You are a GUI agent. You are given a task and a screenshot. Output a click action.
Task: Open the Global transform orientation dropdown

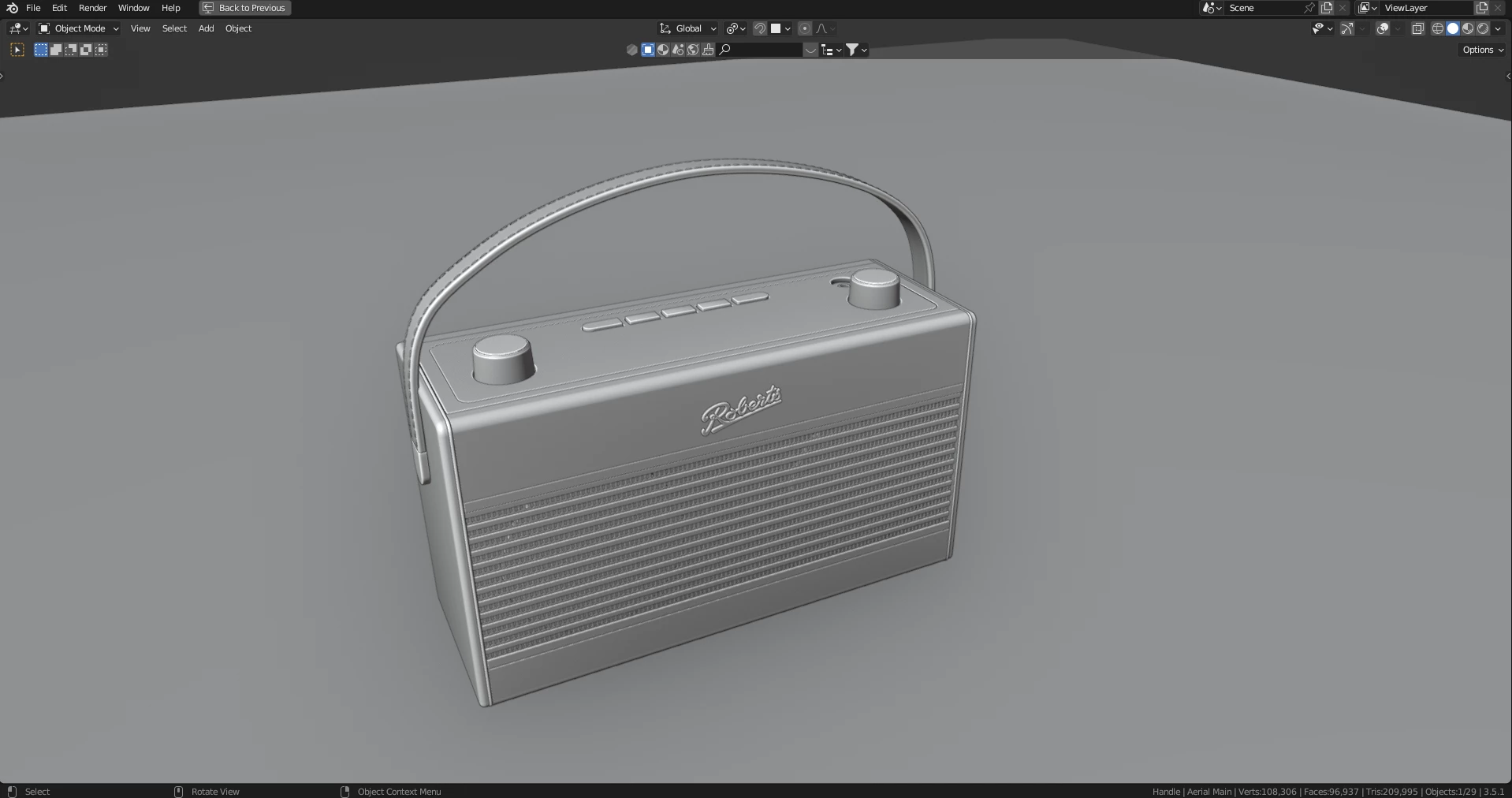688,28
